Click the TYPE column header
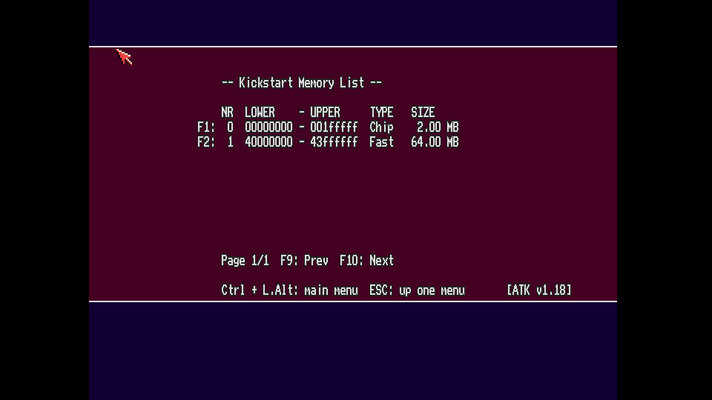Viewport: 712px width, 400px height. [382, 113]
